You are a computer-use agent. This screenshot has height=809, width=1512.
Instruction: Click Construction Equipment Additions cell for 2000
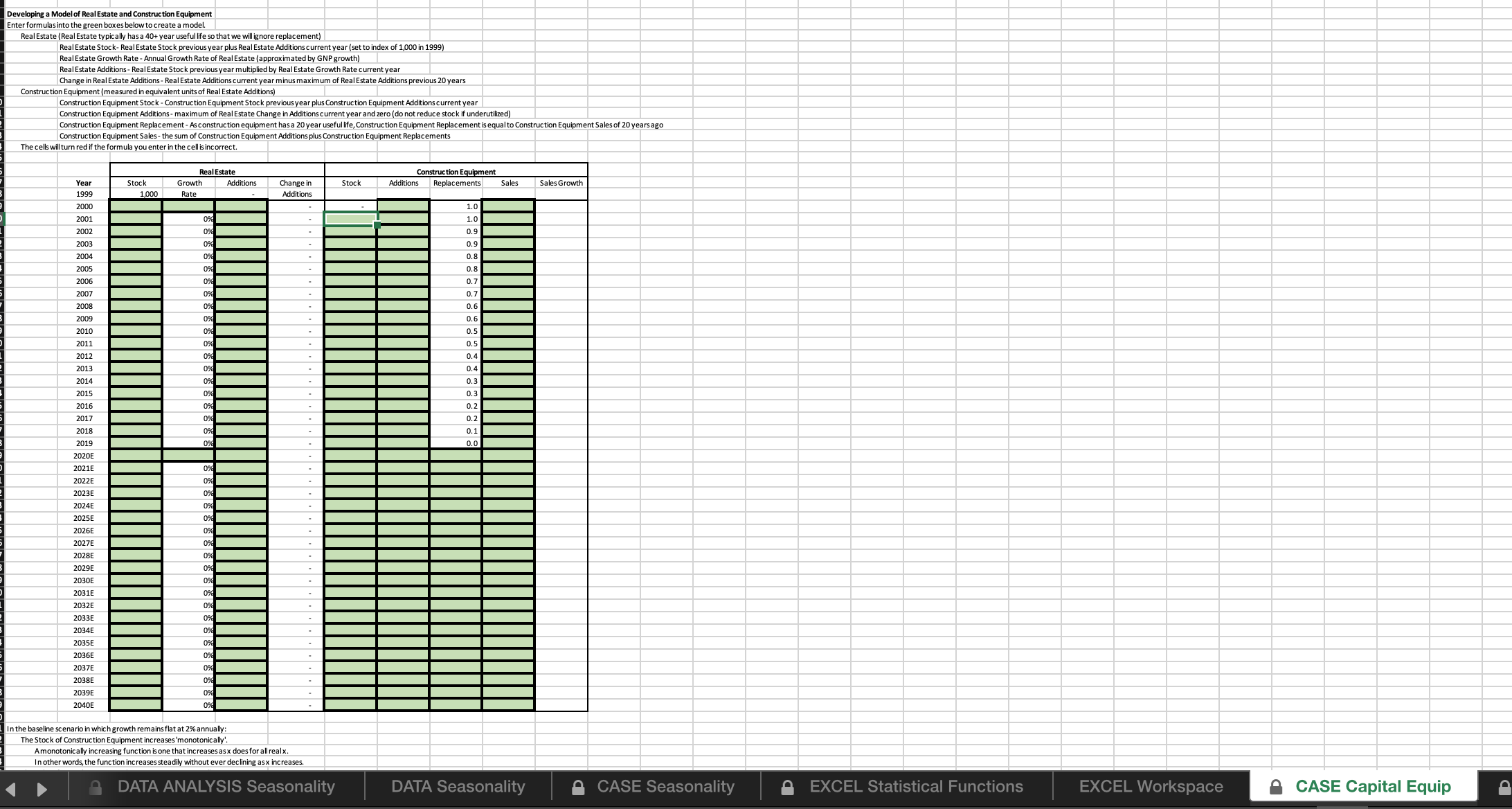click(x=403, y=206)
